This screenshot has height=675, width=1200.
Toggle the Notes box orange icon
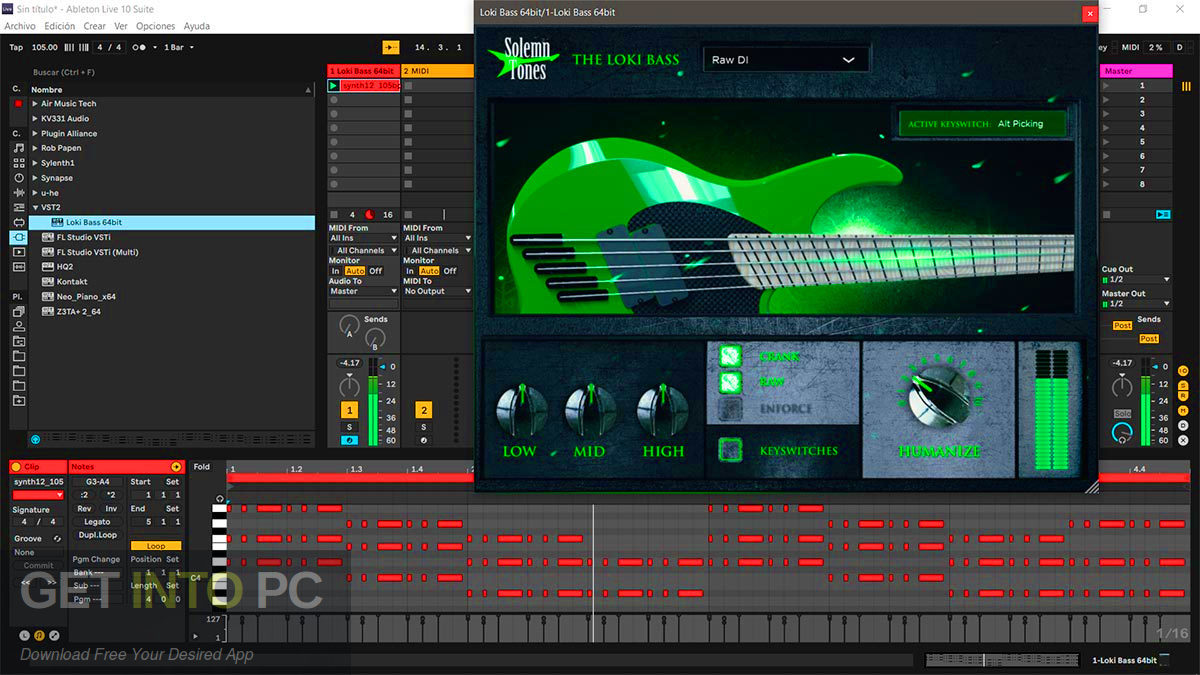[40, 635]
